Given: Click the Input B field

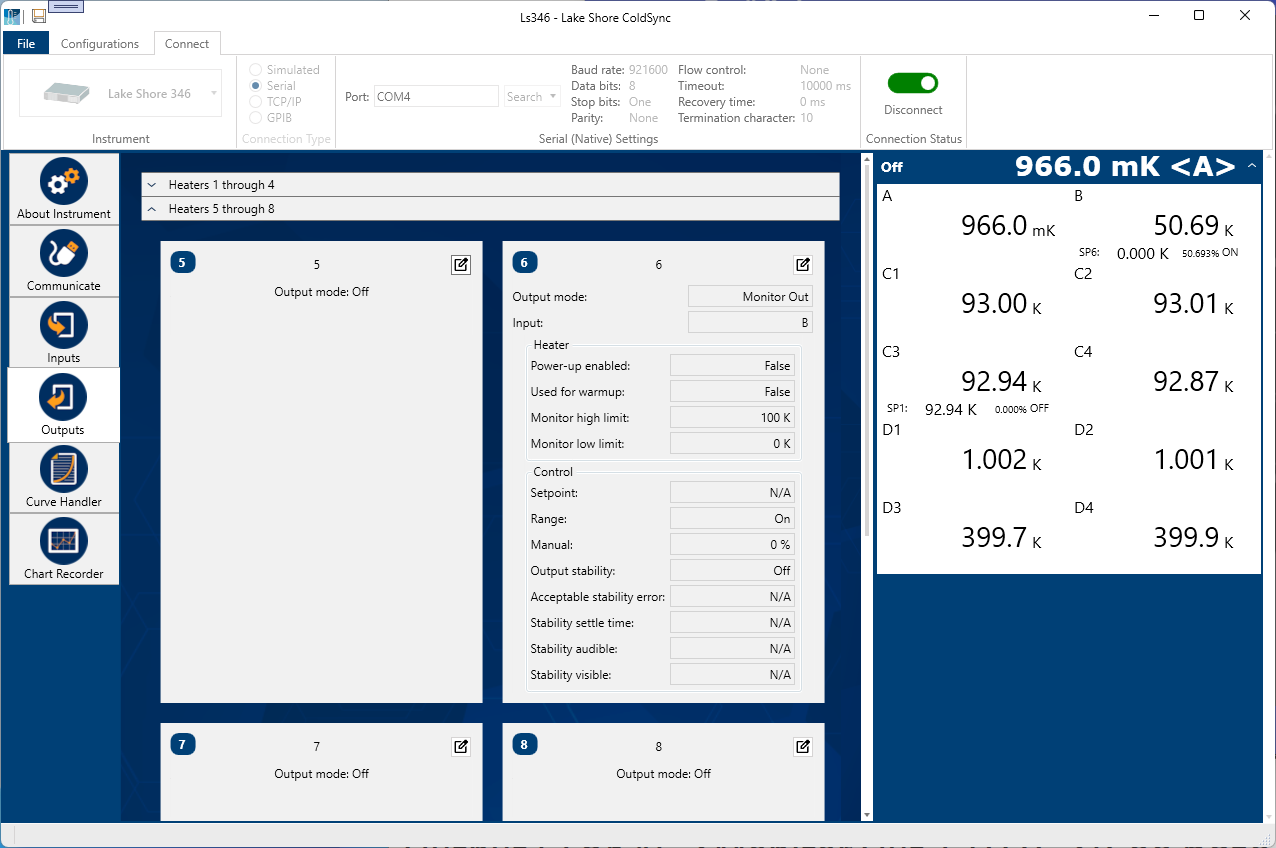Looking at the screenshot, I should click(750, 323).
